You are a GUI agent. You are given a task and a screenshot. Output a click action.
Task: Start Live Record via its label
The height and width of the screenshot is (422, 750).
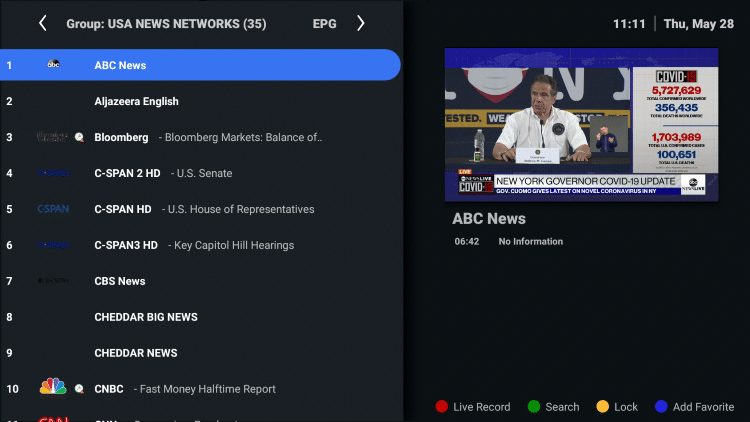click(x=482, y=407)
